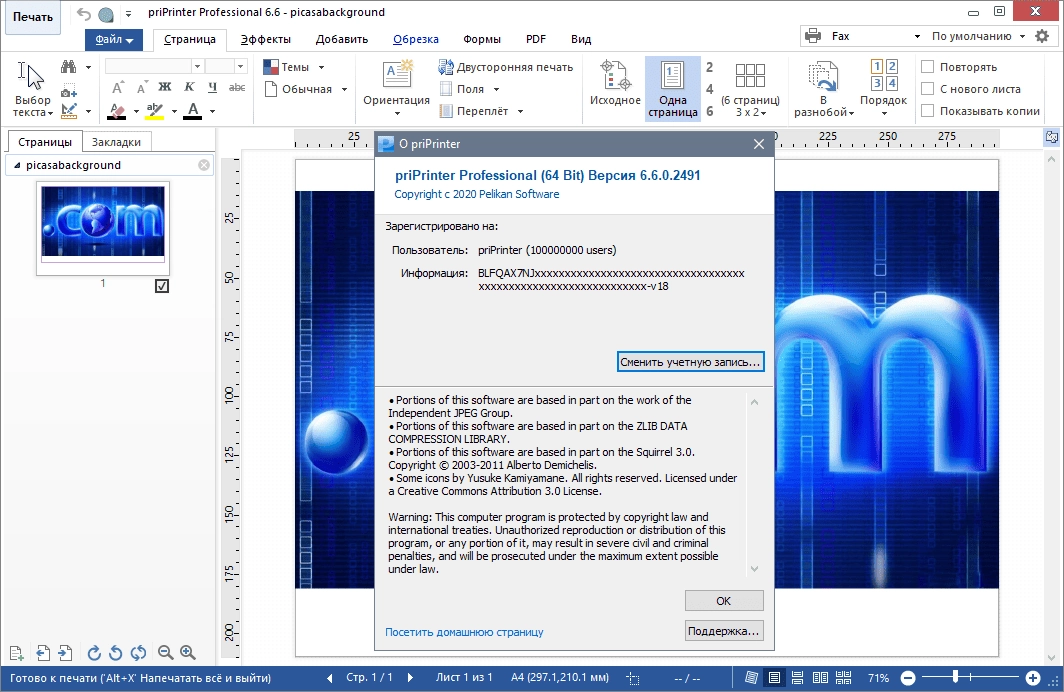1064x692 pixels.
Task: Collapse the picasabackground tree item
Action: [x=17, y=165]
